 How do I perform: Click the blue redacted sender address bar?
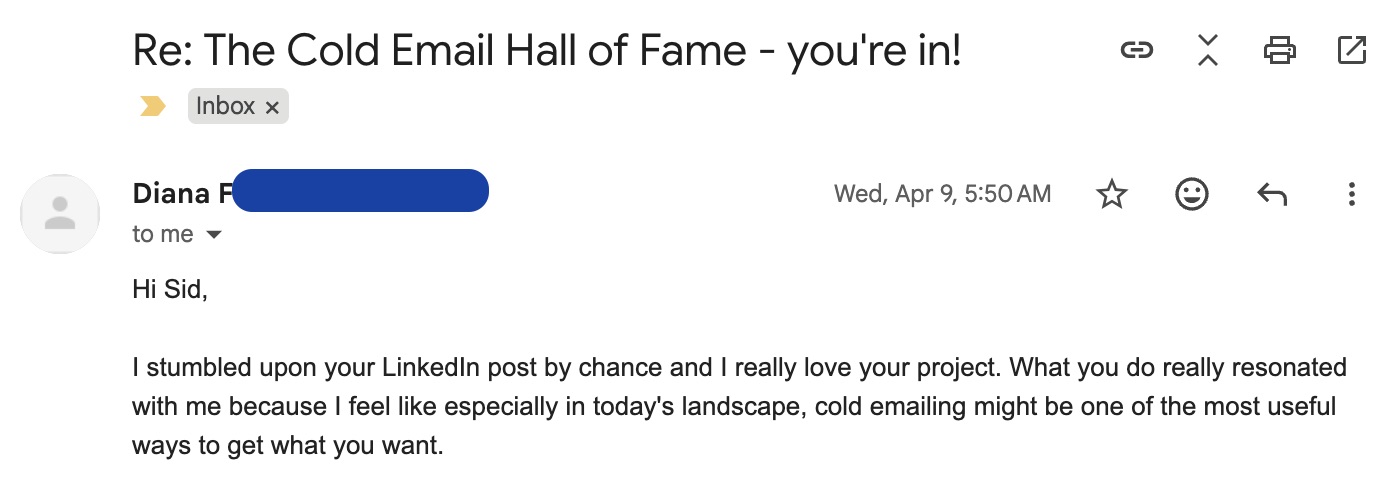tap(361, 191)
